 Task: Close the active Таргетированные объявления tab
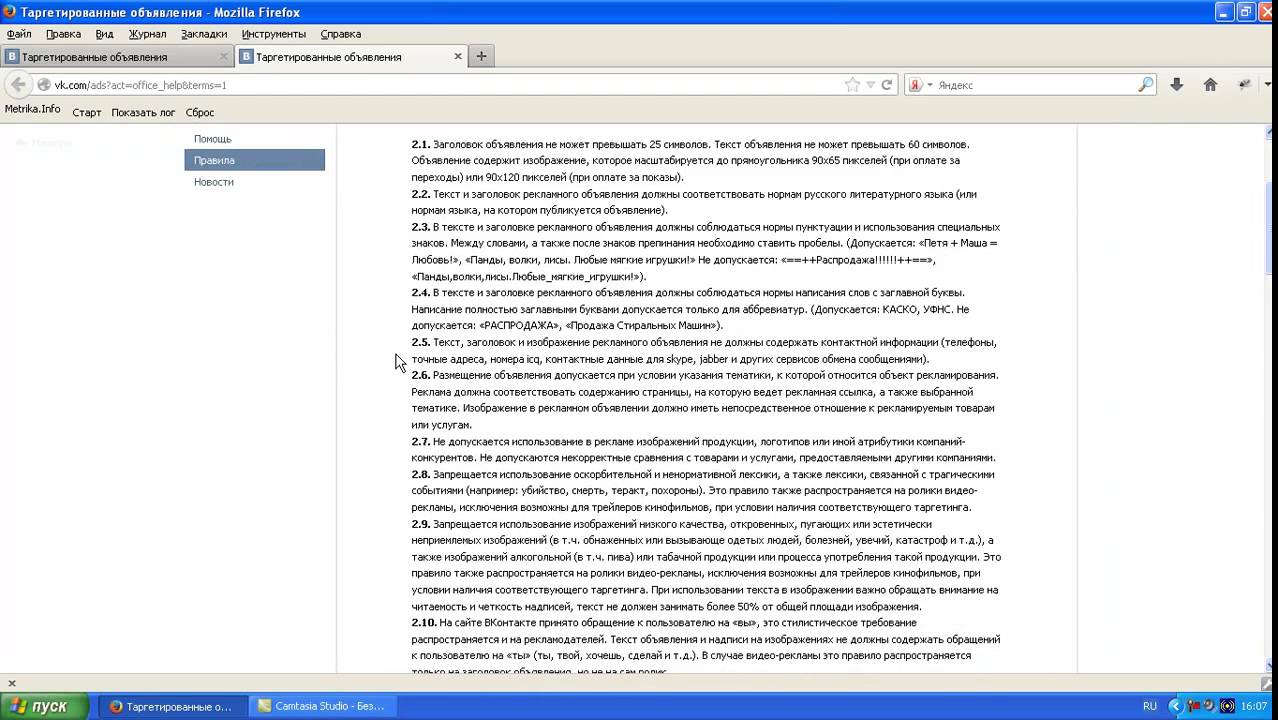[458, 57]
